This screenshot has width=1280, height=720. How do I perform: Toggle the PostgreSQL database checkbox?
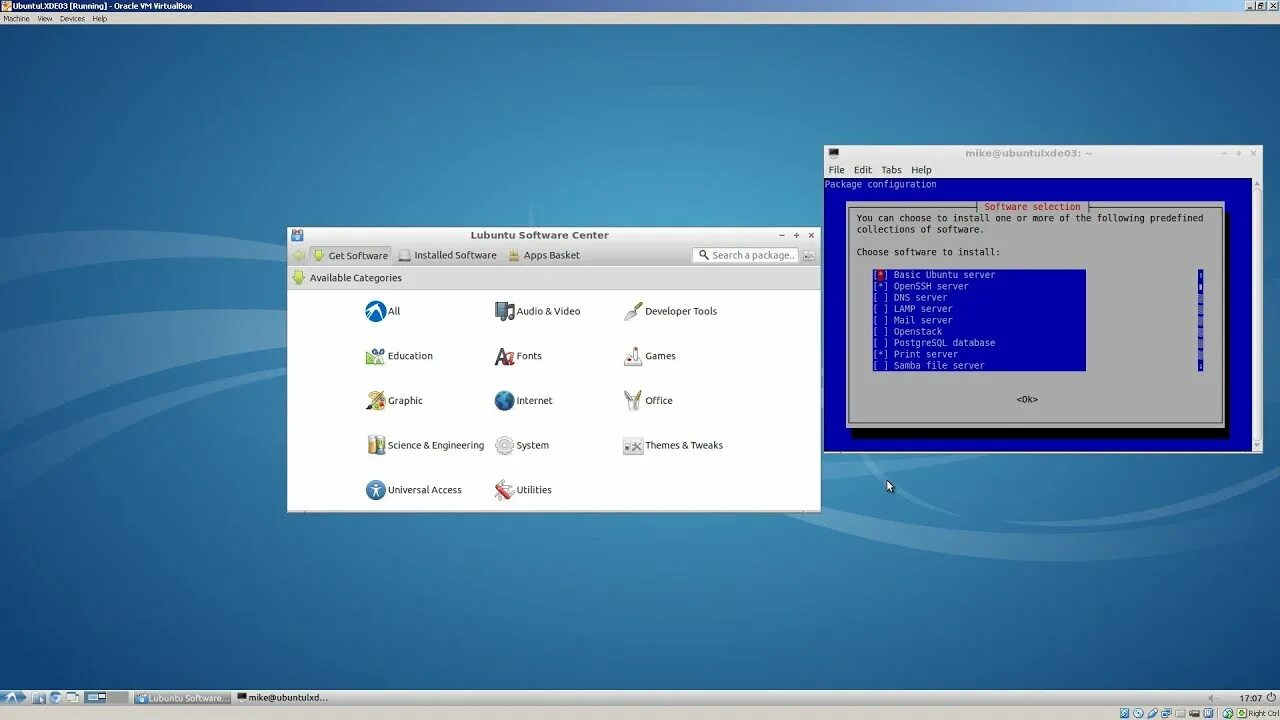881,343
